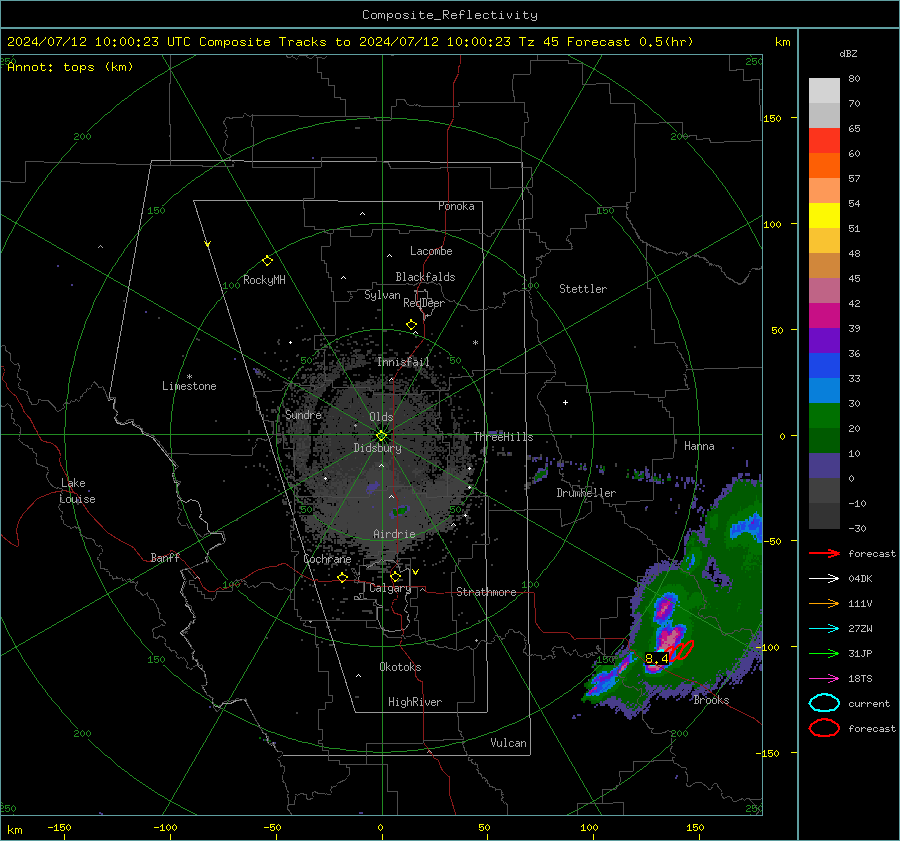This screenshot has width=900, height=841.
Task: Select the light gray 70-80 dBZ swatch
Action: click(x=824, y=91)
